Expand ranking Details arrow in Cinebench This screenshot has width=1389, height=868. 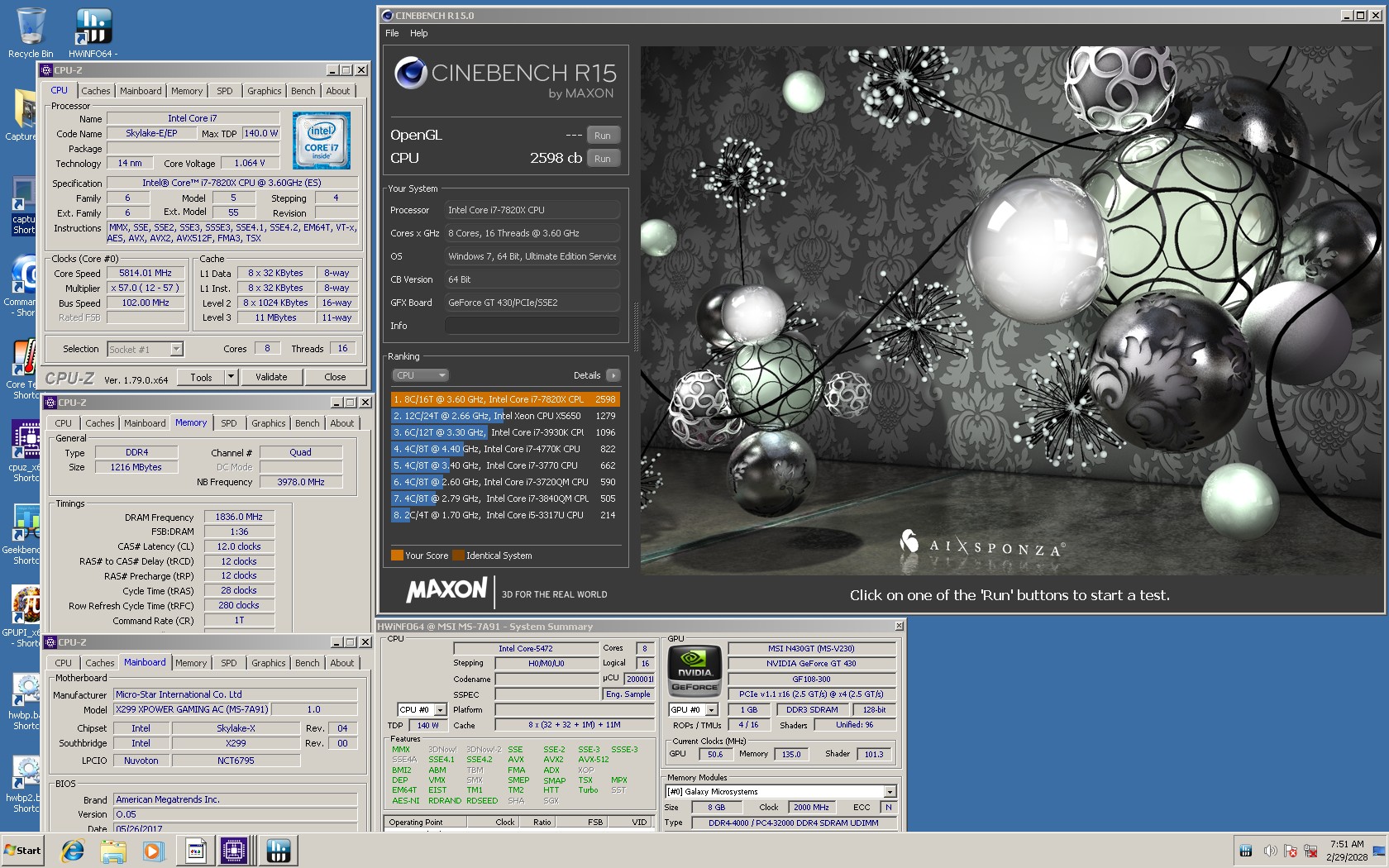[x=613, y=375]
